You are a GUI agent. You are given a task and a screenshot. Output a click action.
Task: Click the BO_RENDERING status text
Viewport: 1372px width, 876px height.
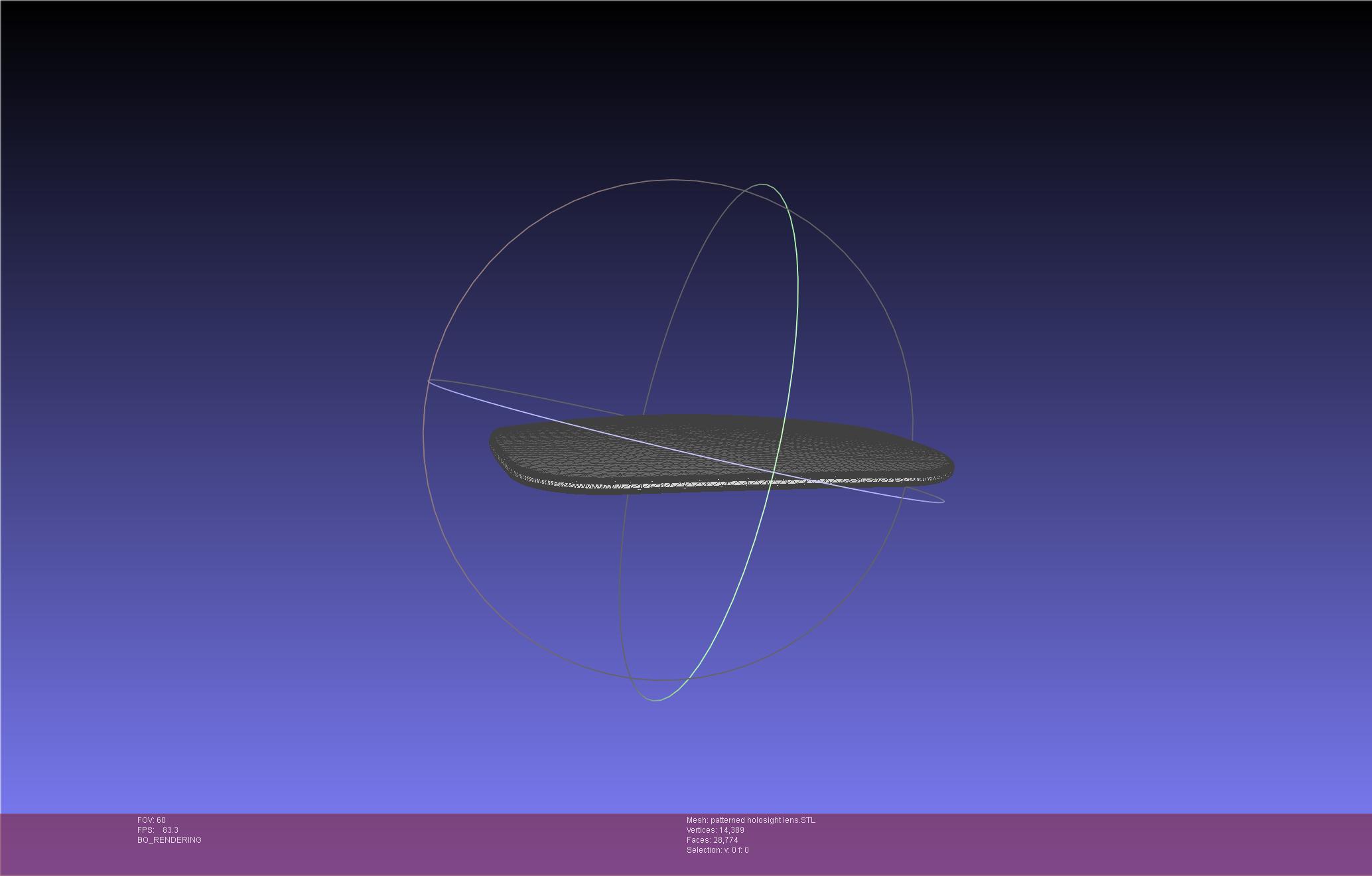169,840
